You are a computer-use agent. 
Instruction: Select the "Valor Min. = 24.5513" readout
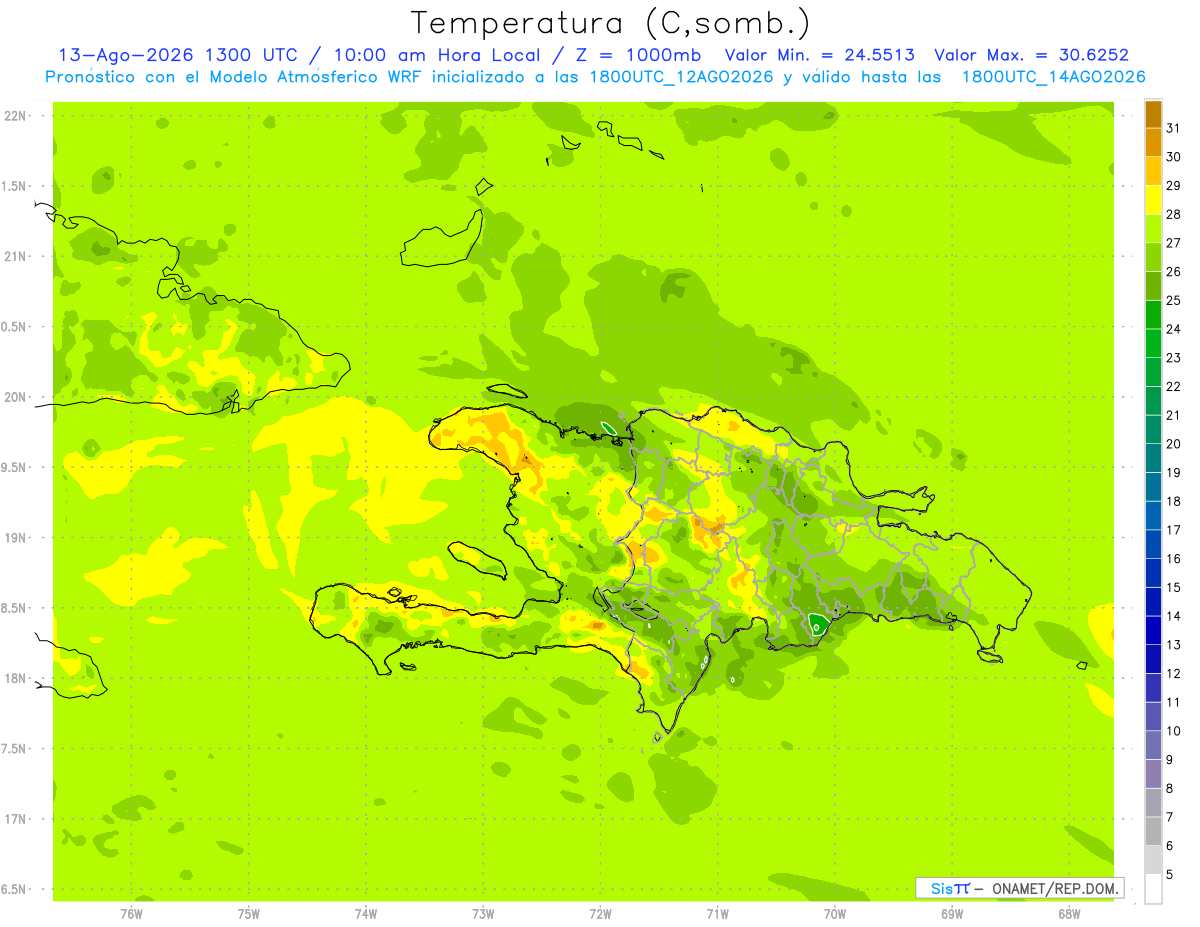tap(820, 55)
